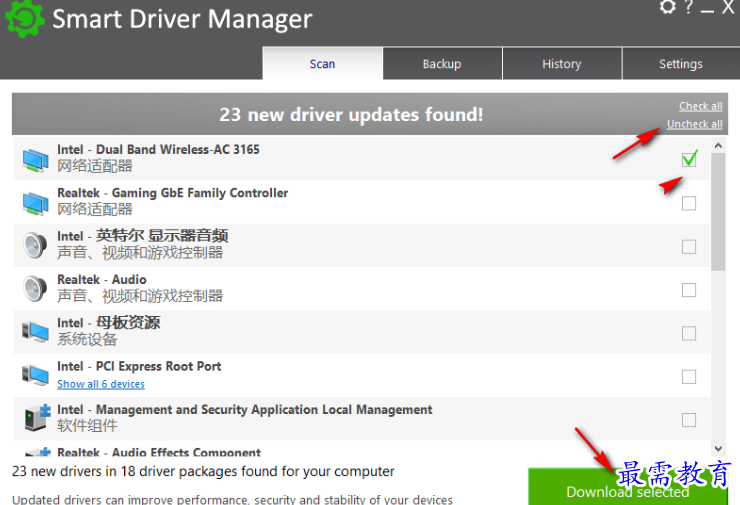
Task: Click the Check all link
Action: point(701,106)
